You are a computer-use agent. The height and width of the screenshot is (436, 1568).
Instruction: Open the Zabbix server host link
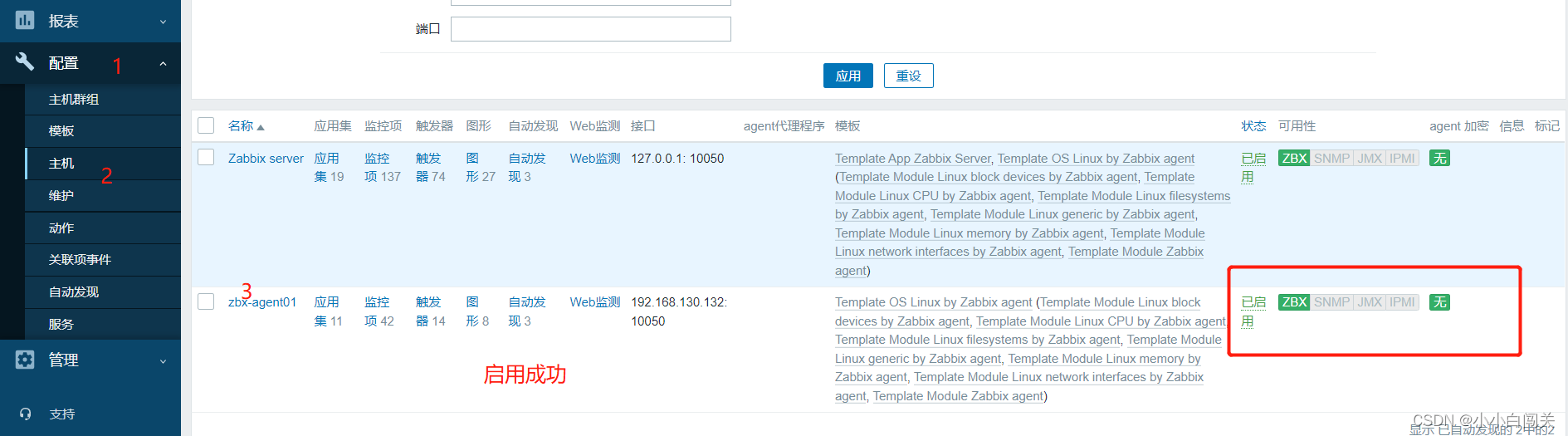pos(266,158)
